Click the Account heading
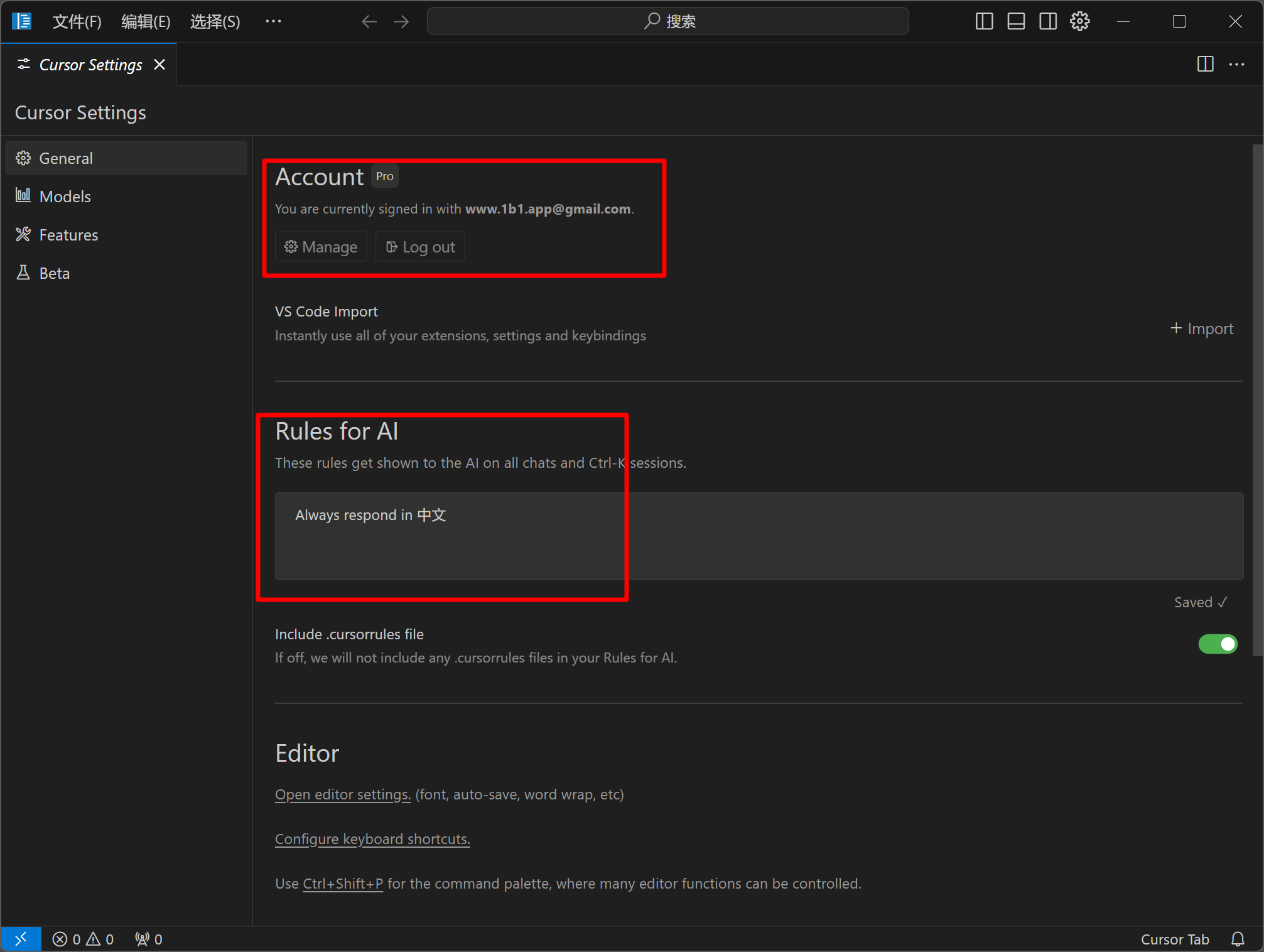1264x952 pixels. 320,177
